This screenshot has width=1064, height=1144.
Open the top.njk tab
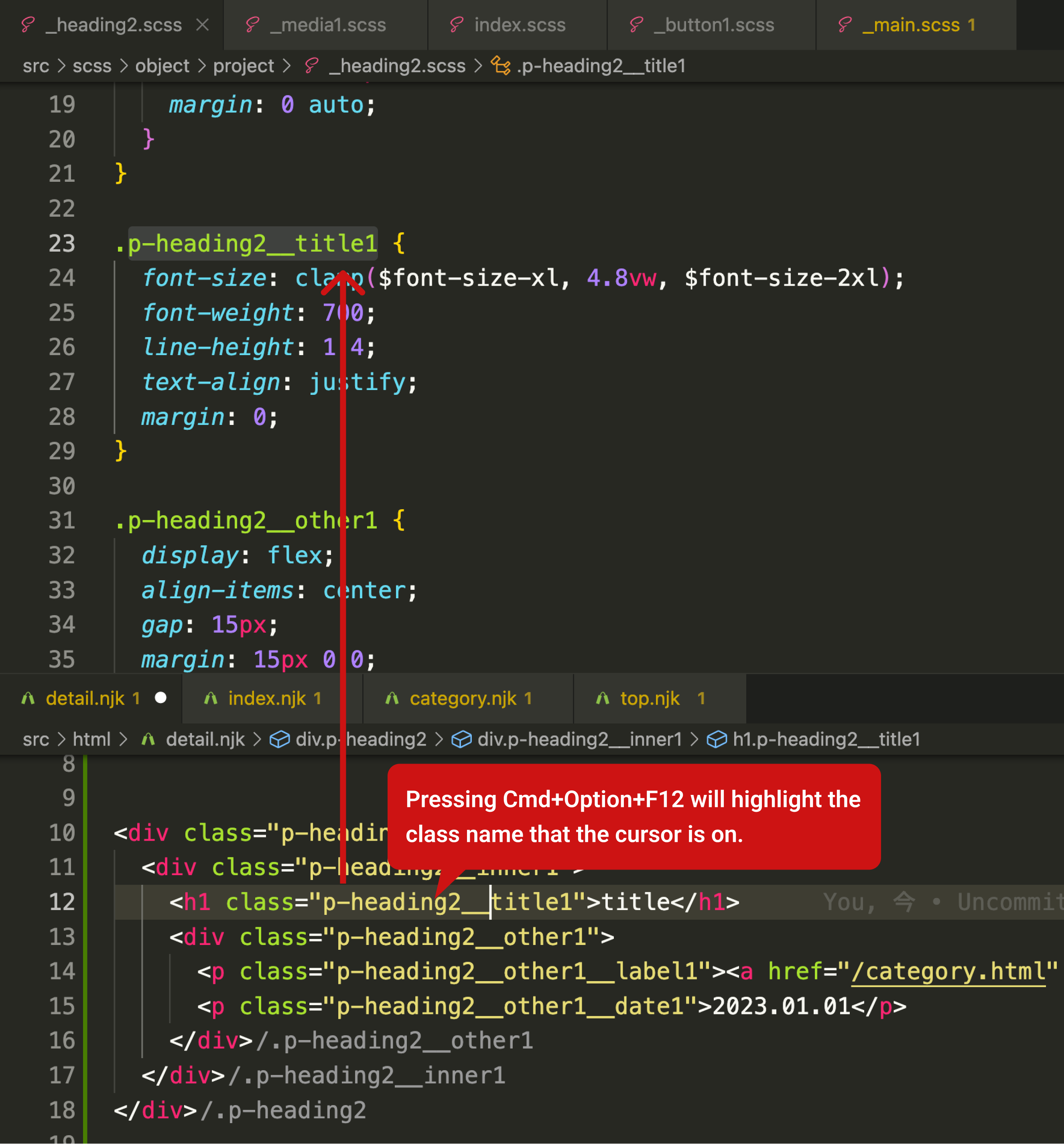click(x=660, y=698)
